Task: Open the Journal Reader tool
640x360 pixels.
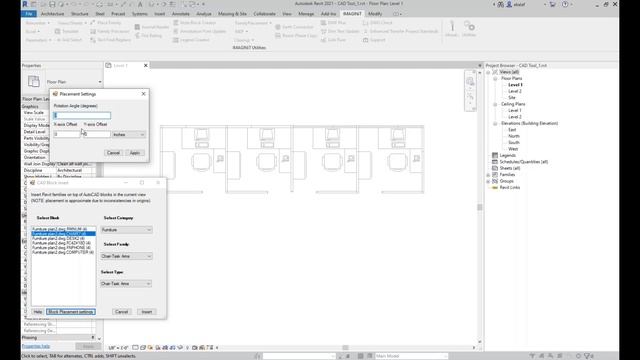Action: coord(151,27)
